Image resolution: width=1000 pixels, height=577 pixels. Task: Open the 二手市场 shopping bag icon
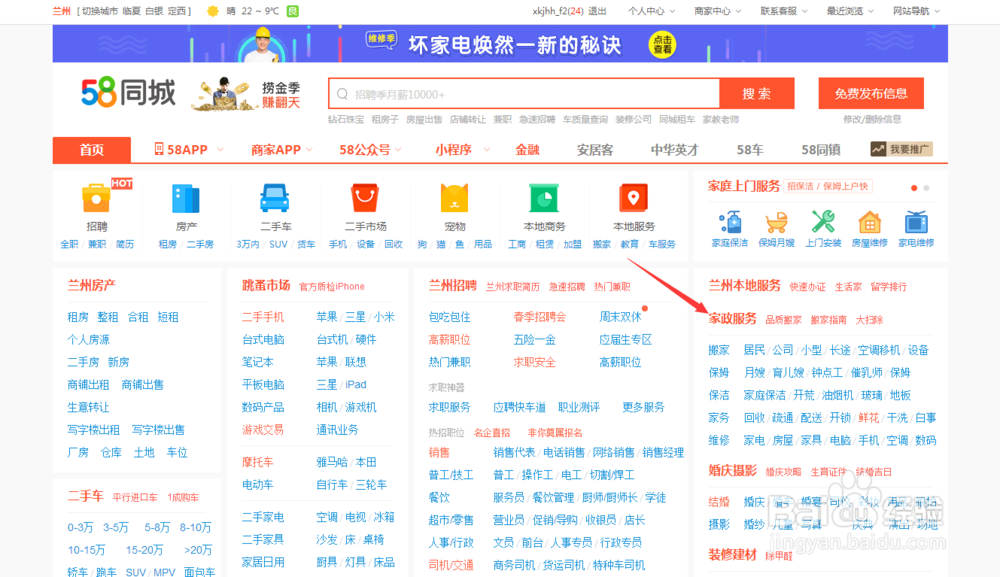[365, 198]
